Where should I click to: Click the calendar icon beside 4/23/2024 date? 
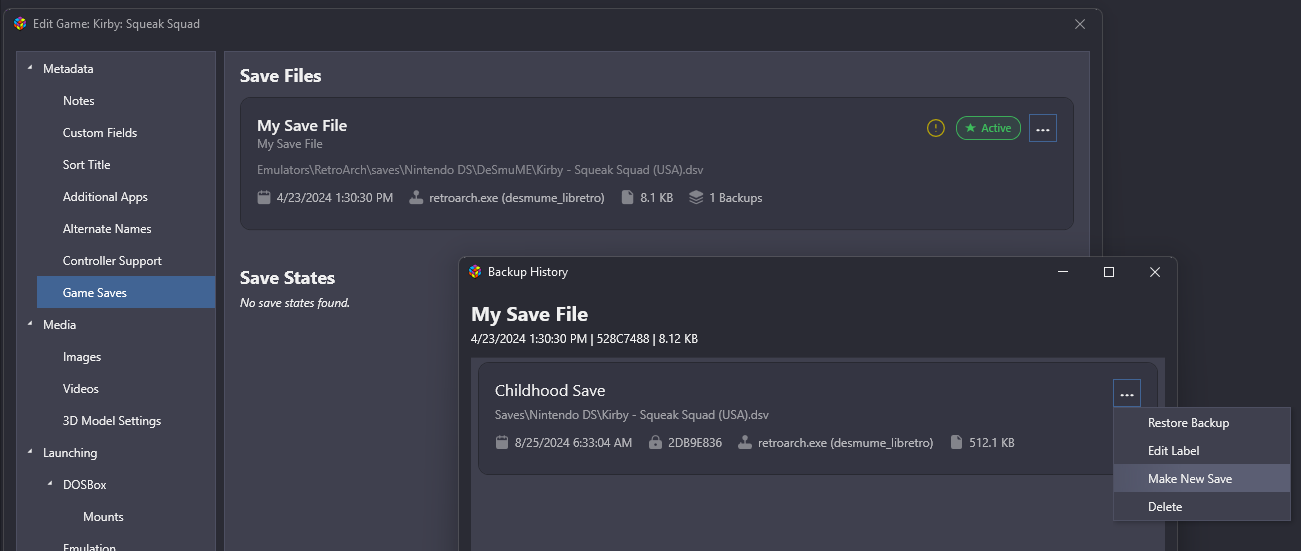[x=264, y=198]
